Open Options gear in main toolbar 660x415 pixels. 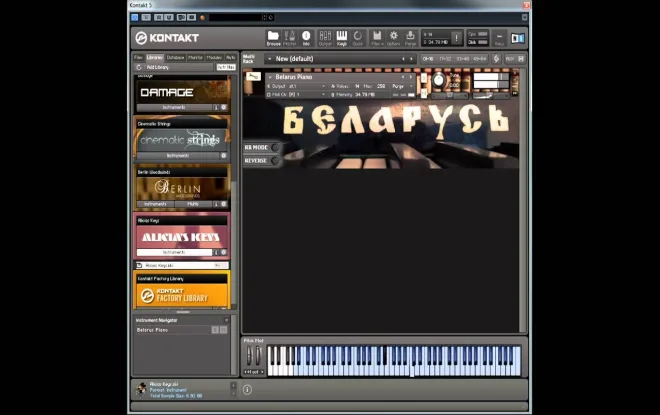393,38
